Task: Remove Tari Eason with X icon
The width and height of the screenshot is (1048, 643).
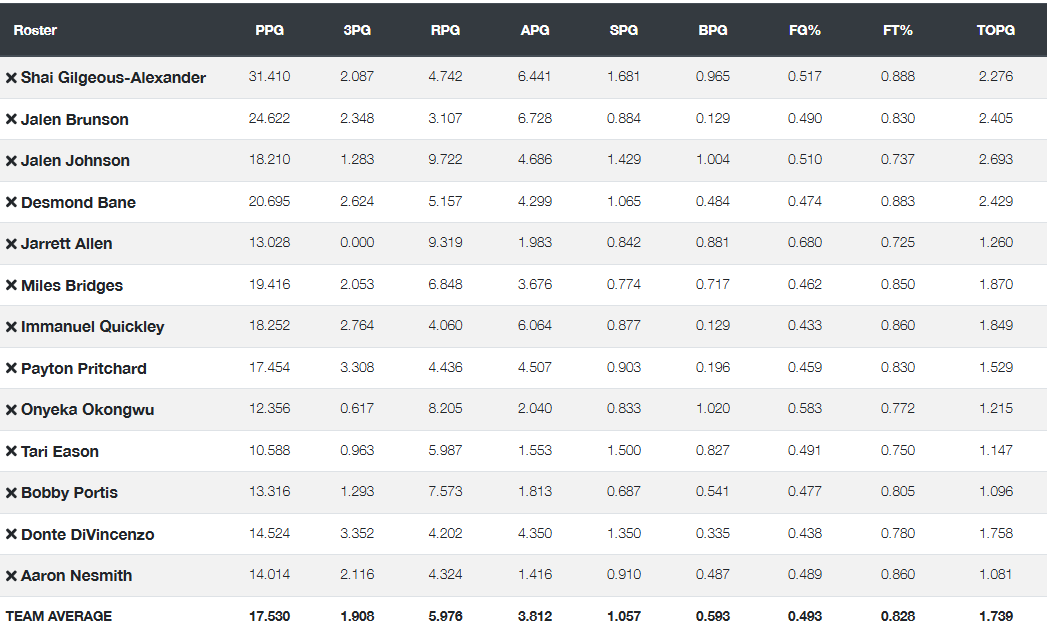Action: (x=11, y=452)
